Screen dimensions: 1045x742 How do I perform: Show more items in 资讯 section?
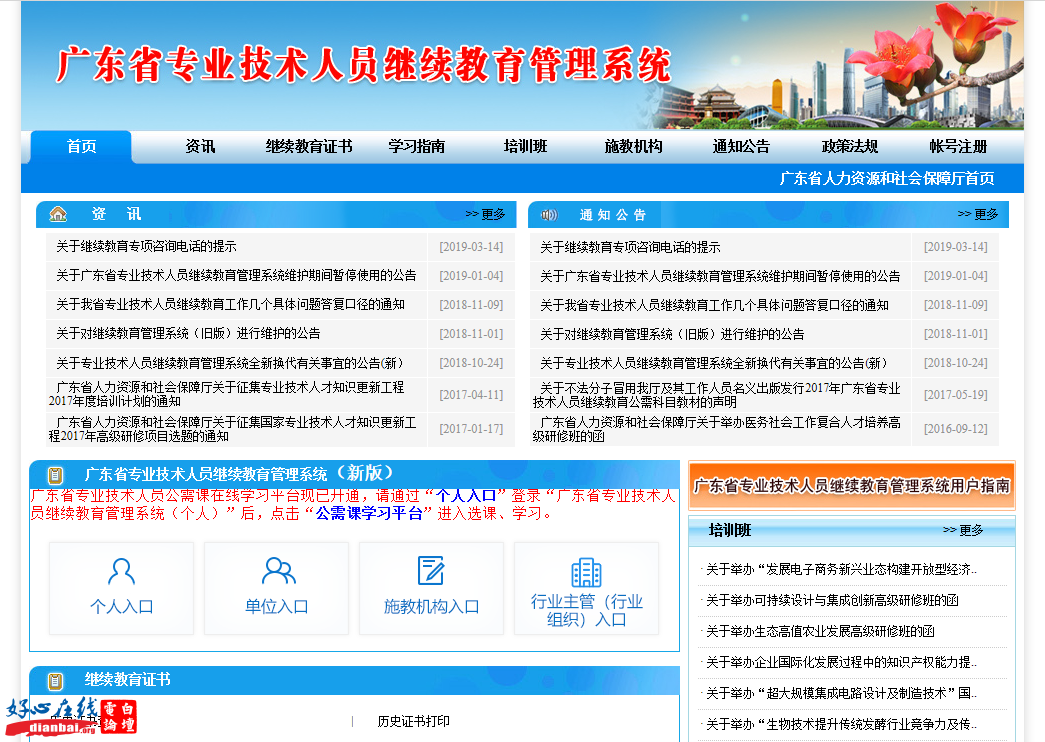point(485,214)
